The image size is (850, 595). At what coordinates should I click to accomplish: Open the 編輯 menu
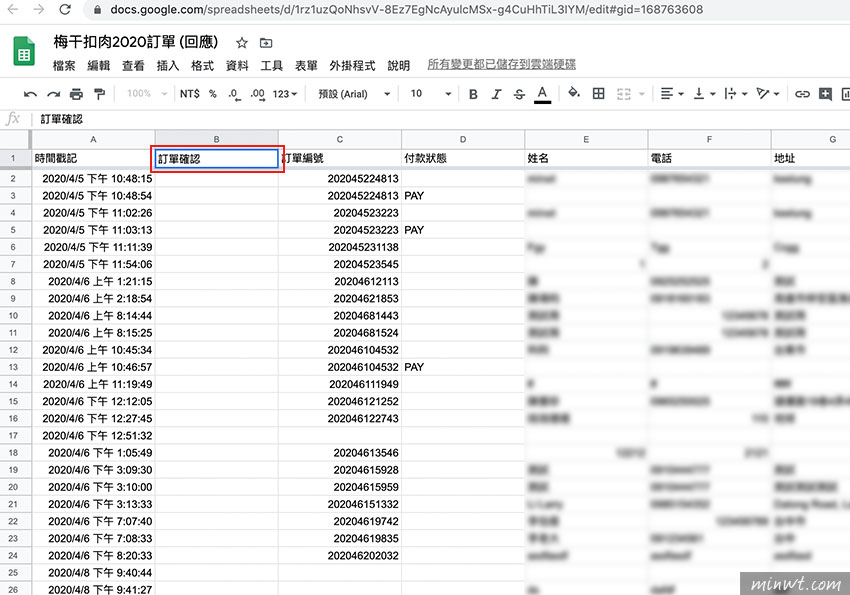99,66
